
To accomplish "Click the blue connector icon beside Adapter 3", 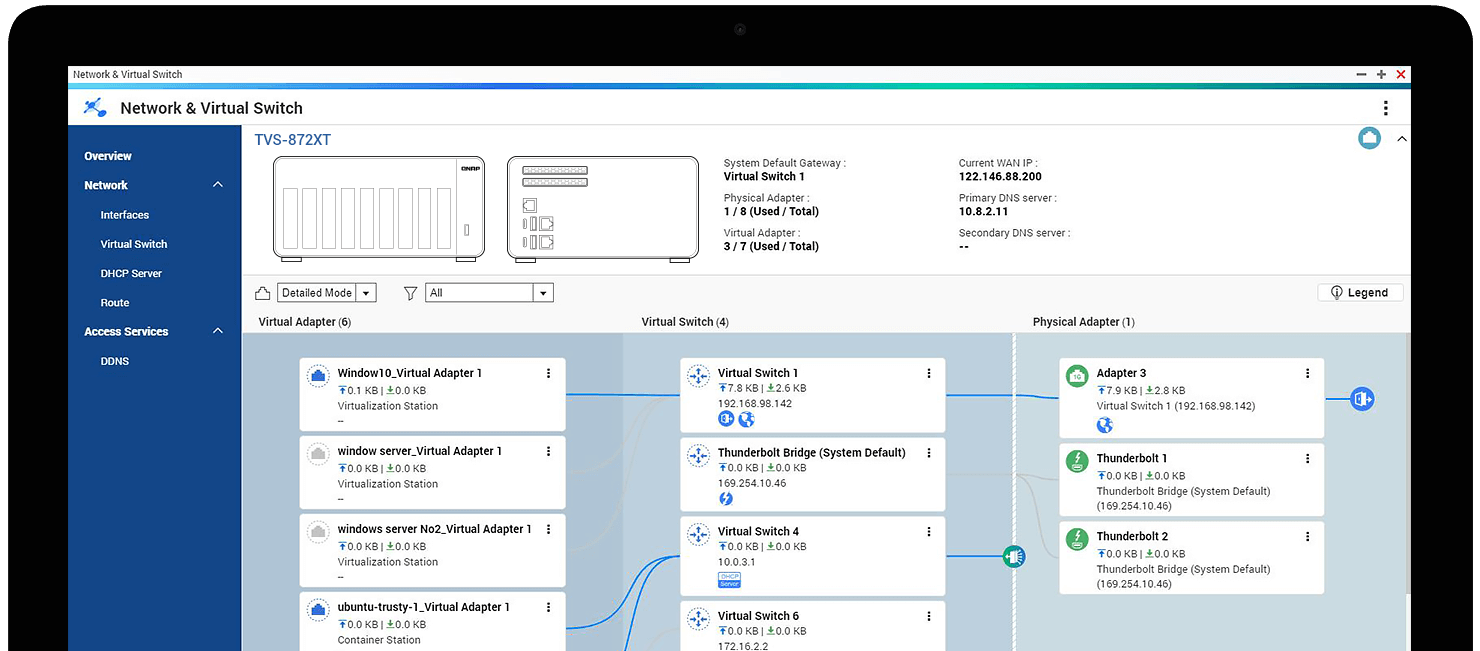I will 1361,399.
